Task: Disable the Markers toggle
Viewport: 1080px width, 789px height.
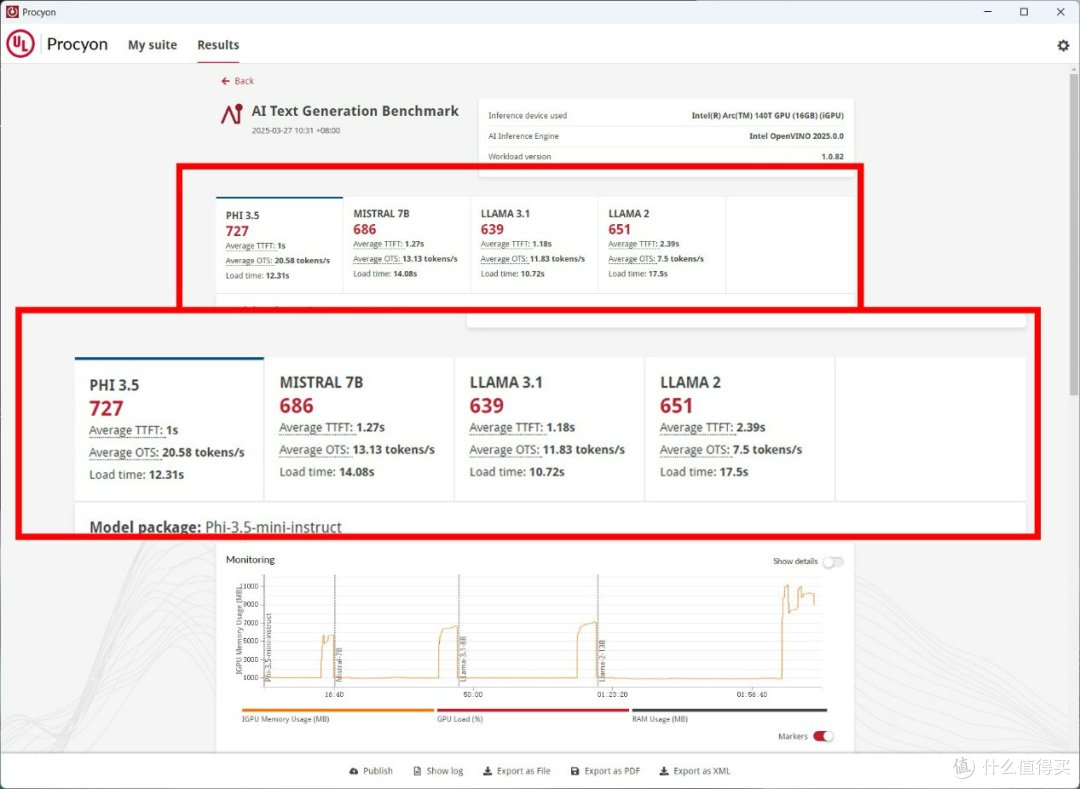Action: [x=823, y=736]
